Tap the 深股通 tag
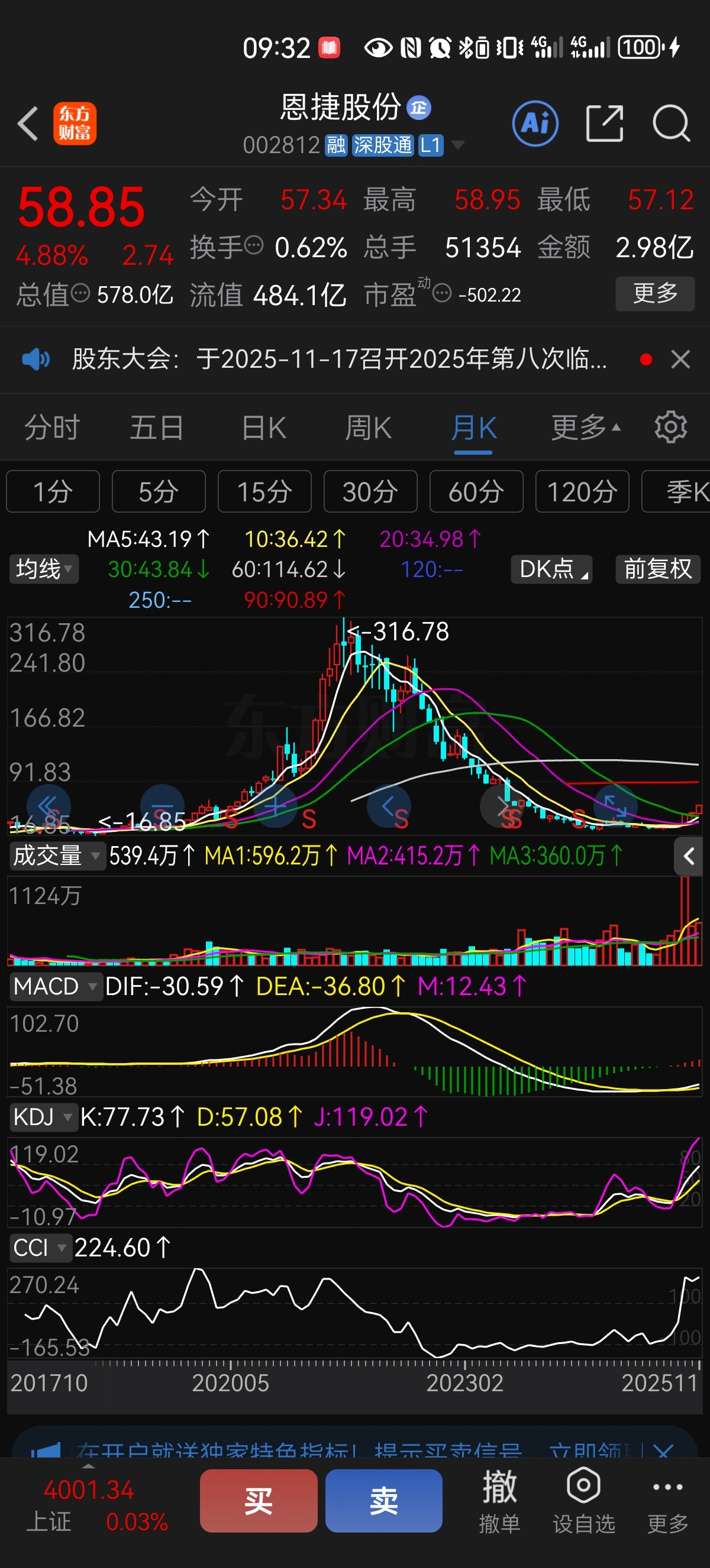Image resolution: width=710 pixels, height=1568 pixels. point(383,145)
